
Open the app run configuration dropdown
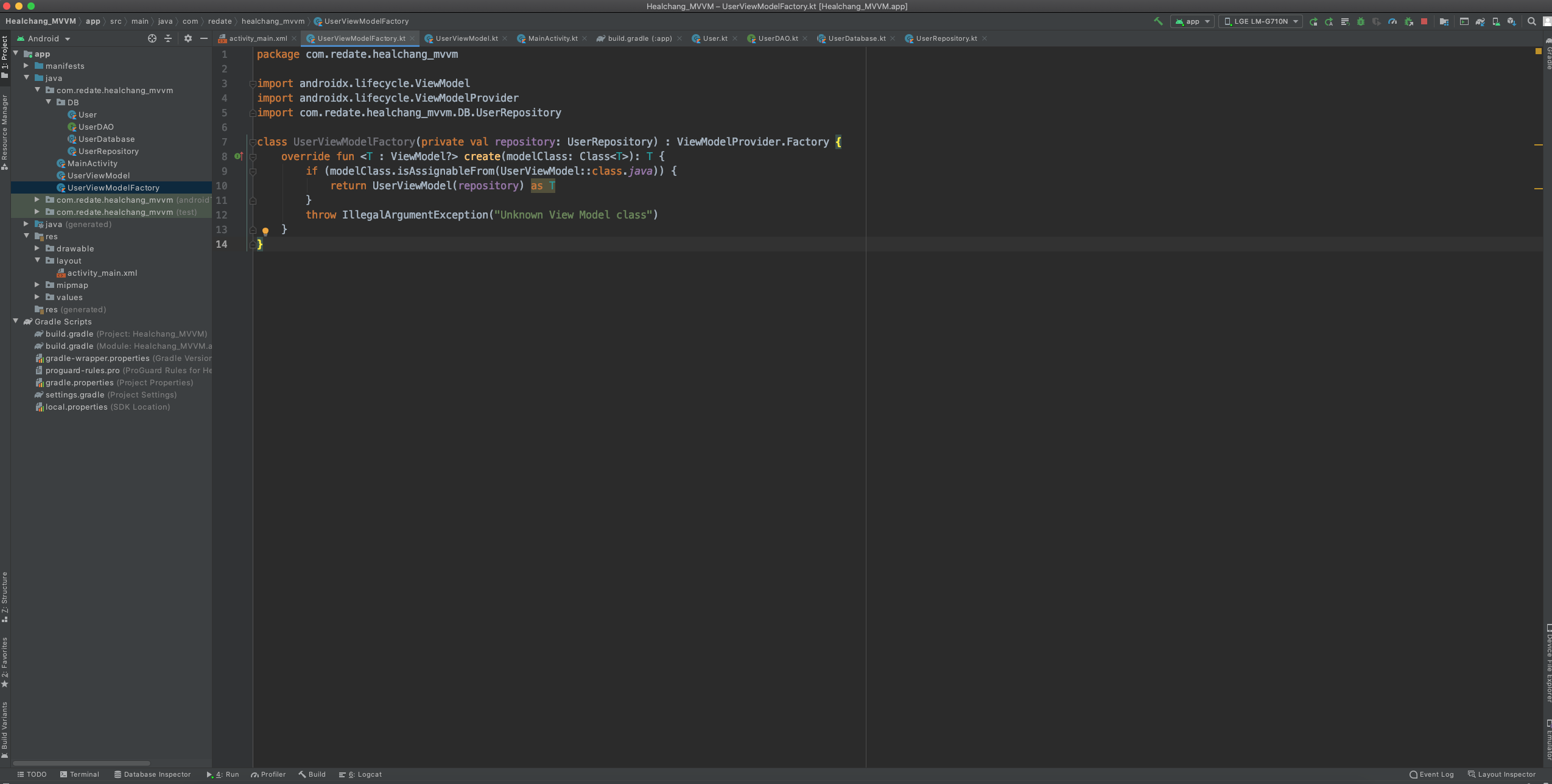[x=1192, y=21]
